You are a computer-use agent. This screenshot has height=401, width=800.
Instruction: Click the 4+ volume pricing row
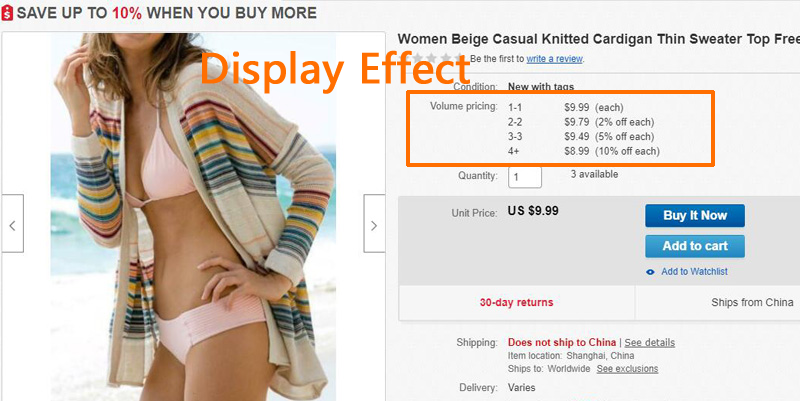[584, 152]
